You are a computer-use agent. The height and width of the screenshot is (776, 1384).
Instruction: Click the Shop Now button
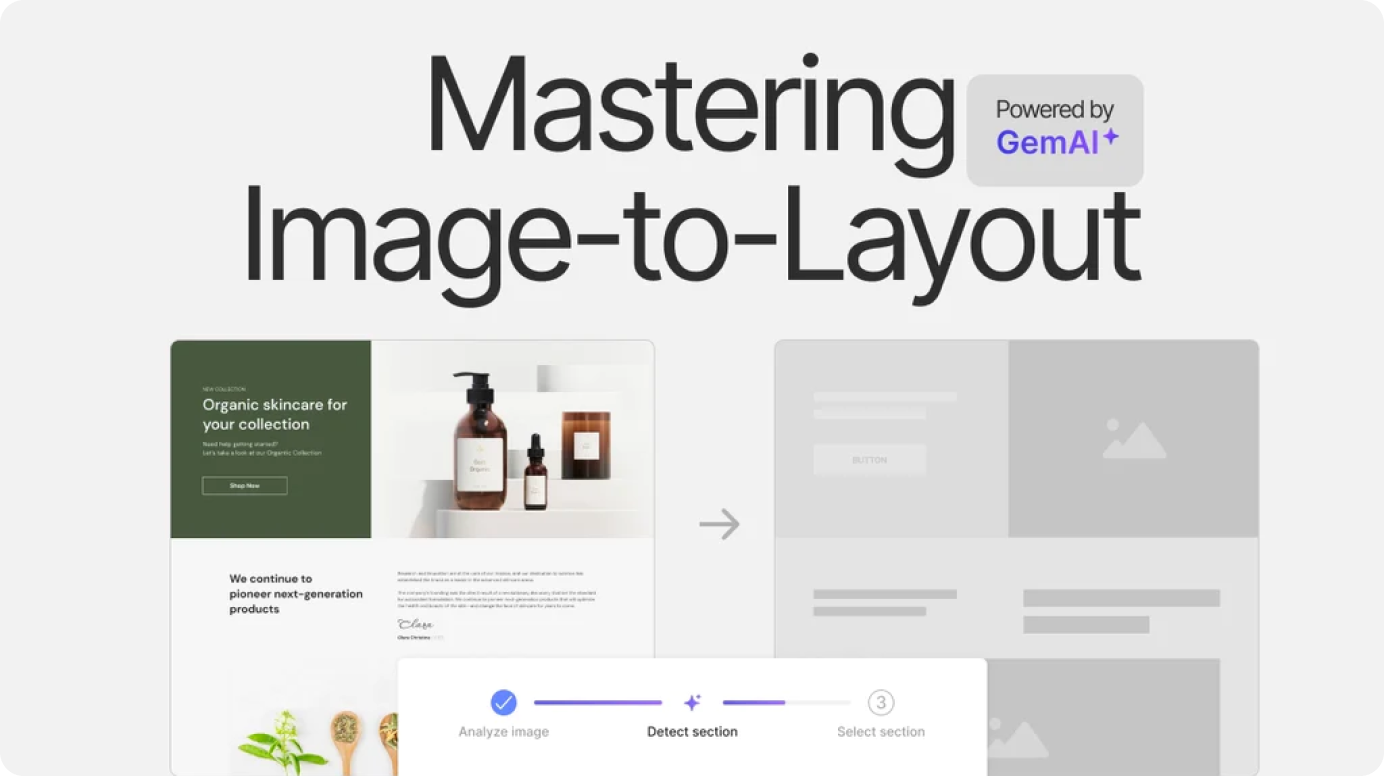click(244, 484)
